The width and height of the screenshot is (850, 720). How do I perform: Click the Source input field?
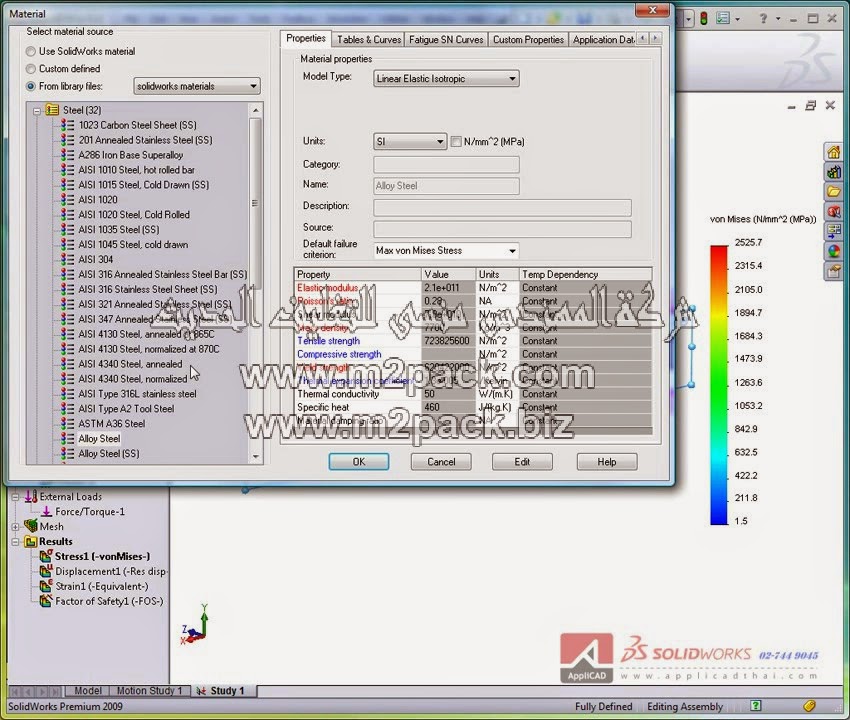point(502,229)
